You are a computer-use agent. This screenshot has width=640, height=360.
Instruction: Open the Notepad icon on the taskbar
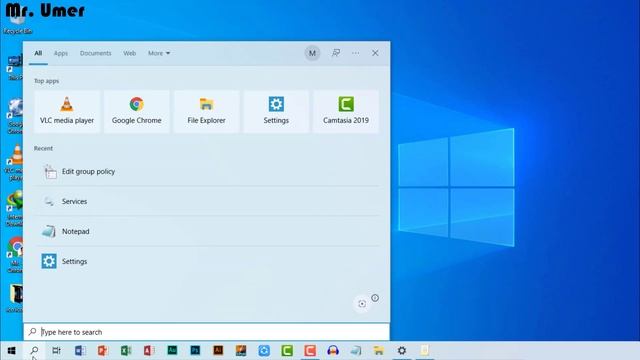click(356, 350)
